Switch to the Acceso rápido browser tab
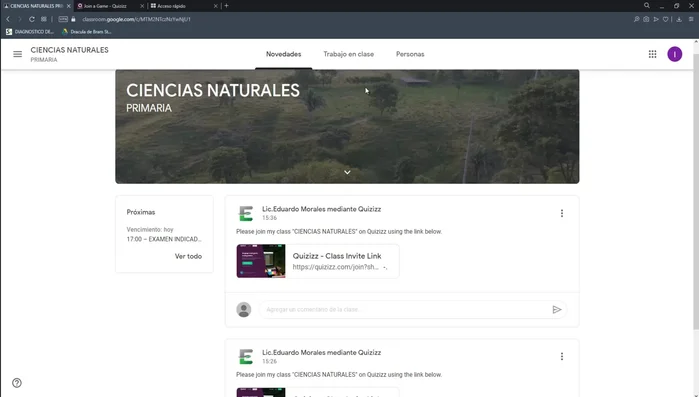Image resolution: width=699 pixels, height=397 pixels. (x=184, y=6)
